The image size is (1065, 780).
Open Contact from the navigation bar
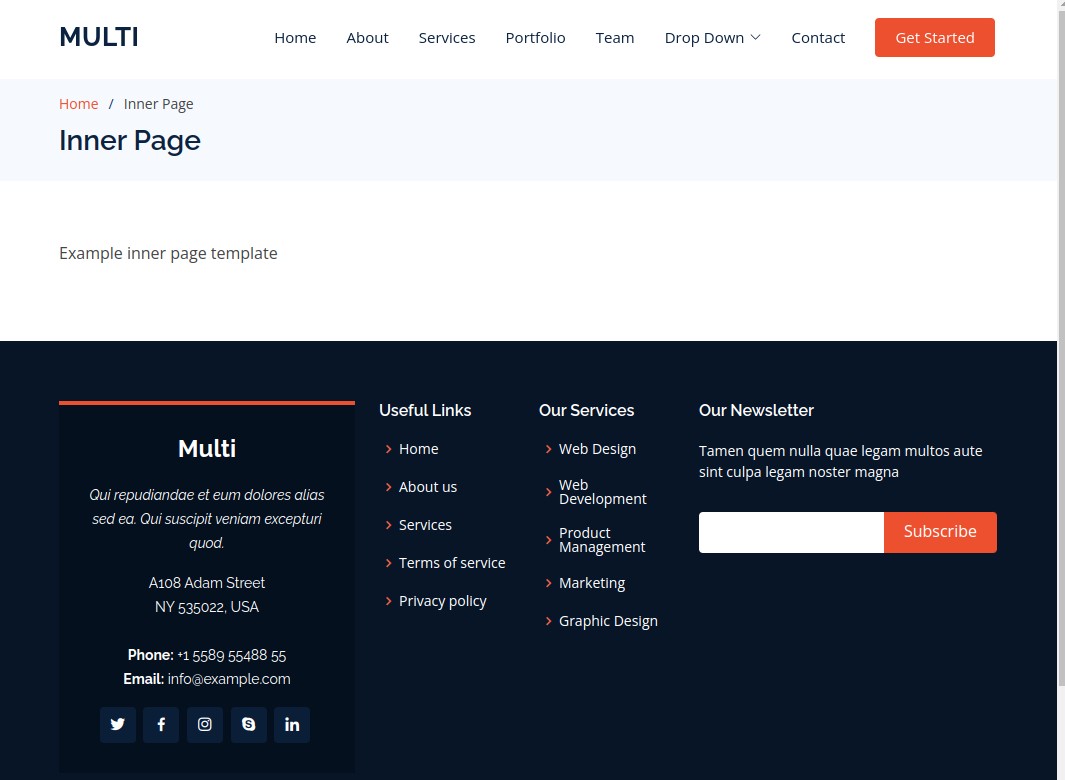(x=818, y=38)
